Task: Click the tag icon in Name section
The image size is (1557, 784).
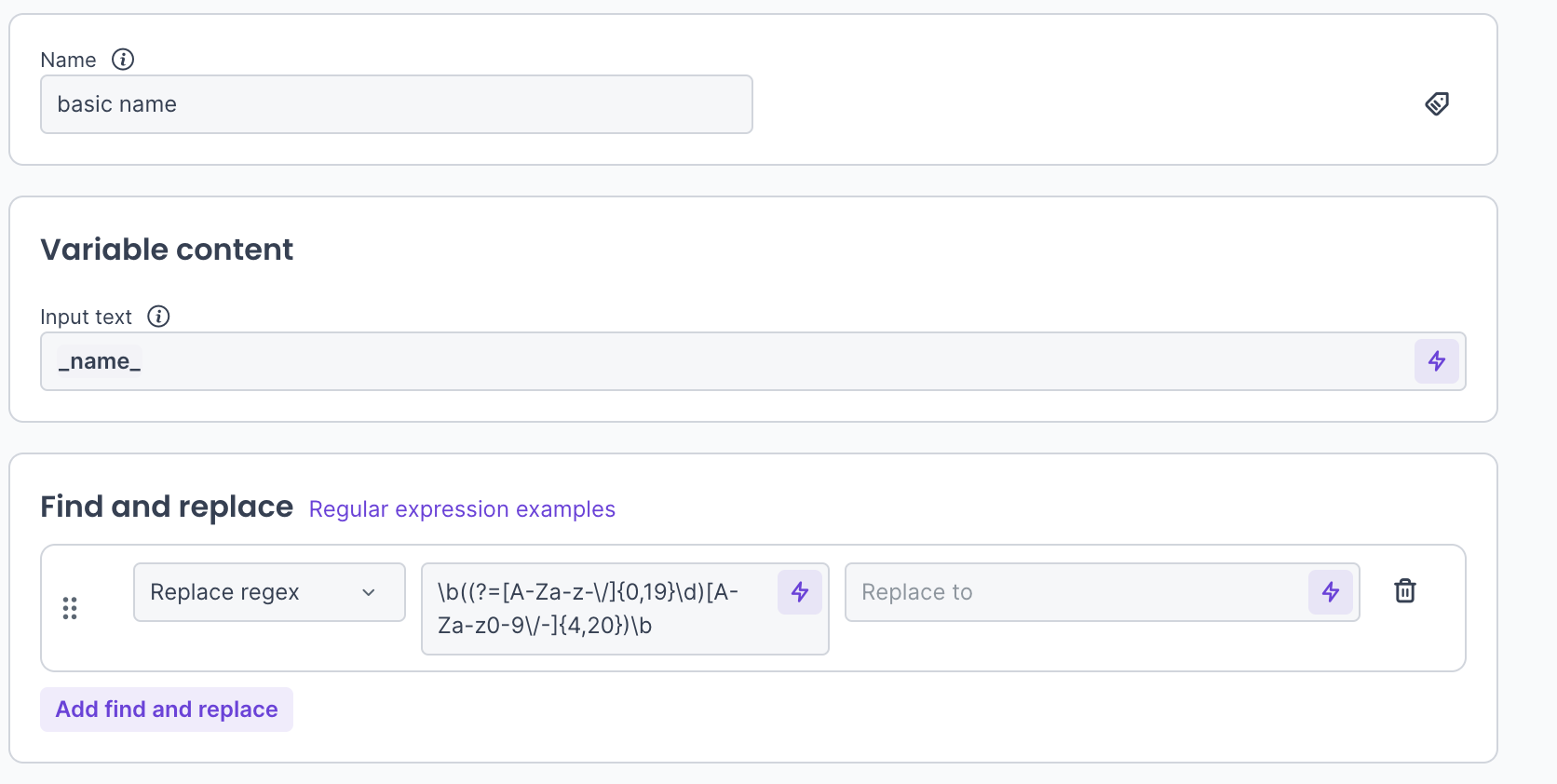Action: point(1437,103)
